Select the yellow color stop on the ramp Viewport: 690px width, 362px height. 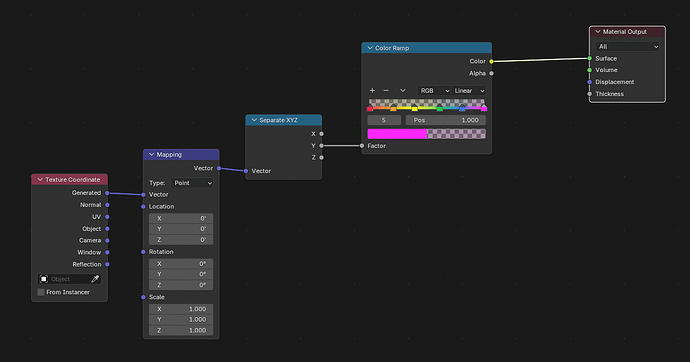(x=415, y=108)
